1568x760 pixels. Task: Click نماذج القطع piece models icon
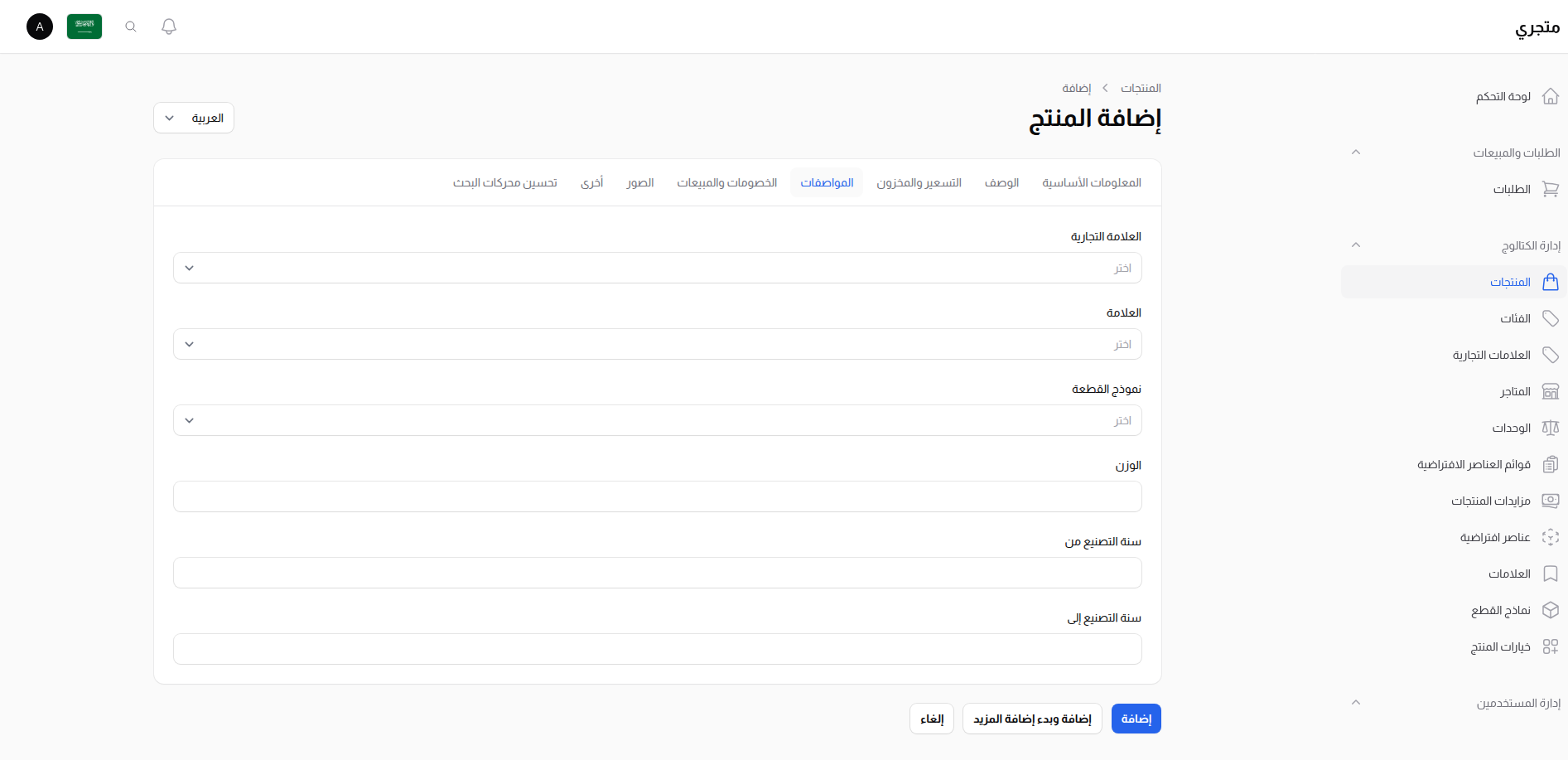click(1551, 610)
